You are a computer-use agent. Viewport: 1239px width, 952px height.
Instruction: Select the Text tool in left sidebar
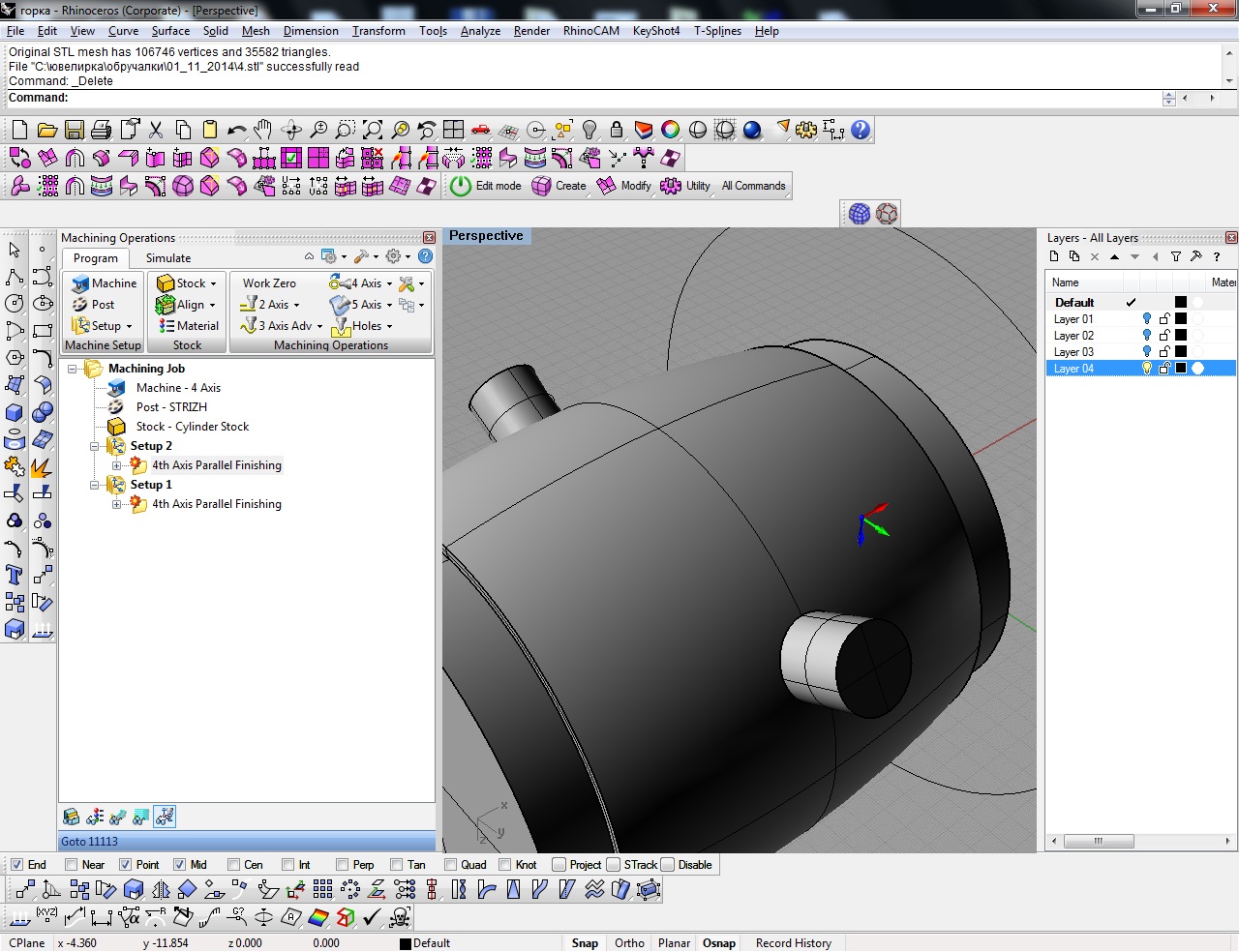[15, 576]
